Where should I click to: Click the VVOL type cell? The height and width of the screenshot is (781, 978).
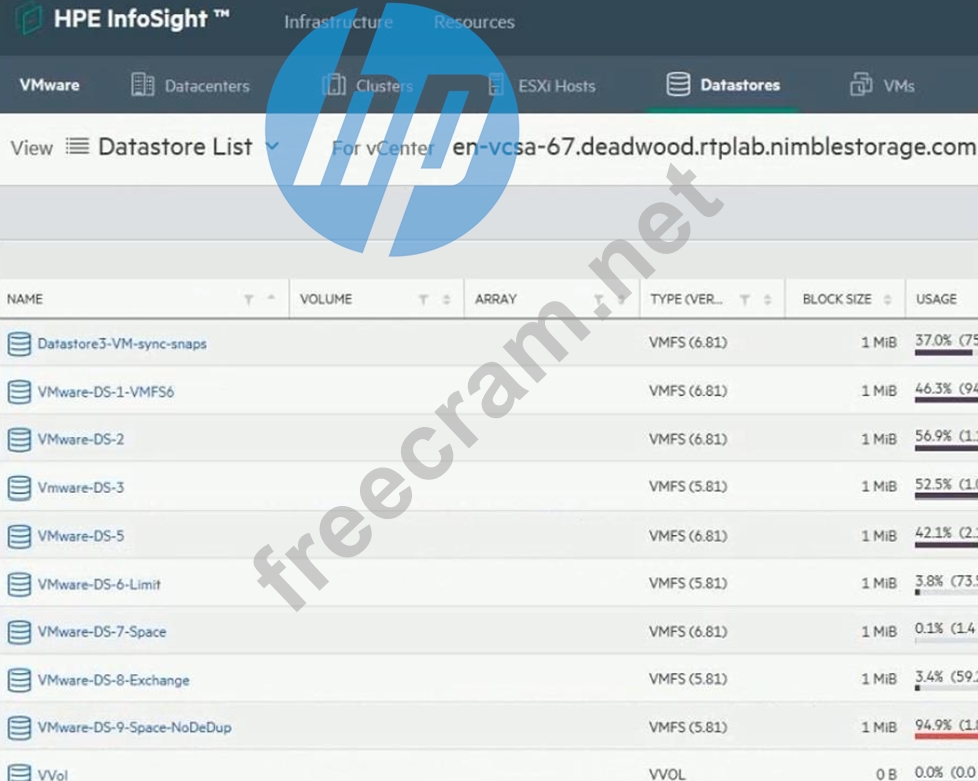point(667,774)
